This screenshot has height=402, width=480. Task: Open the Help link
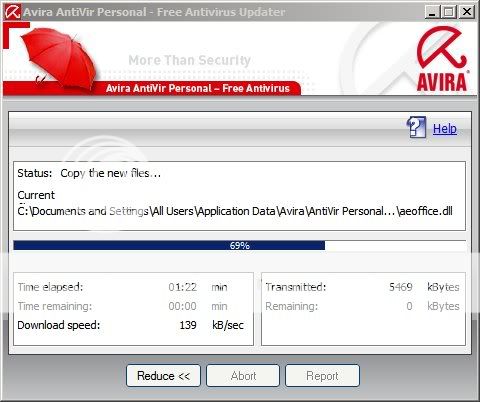click(x=445, y=129)
